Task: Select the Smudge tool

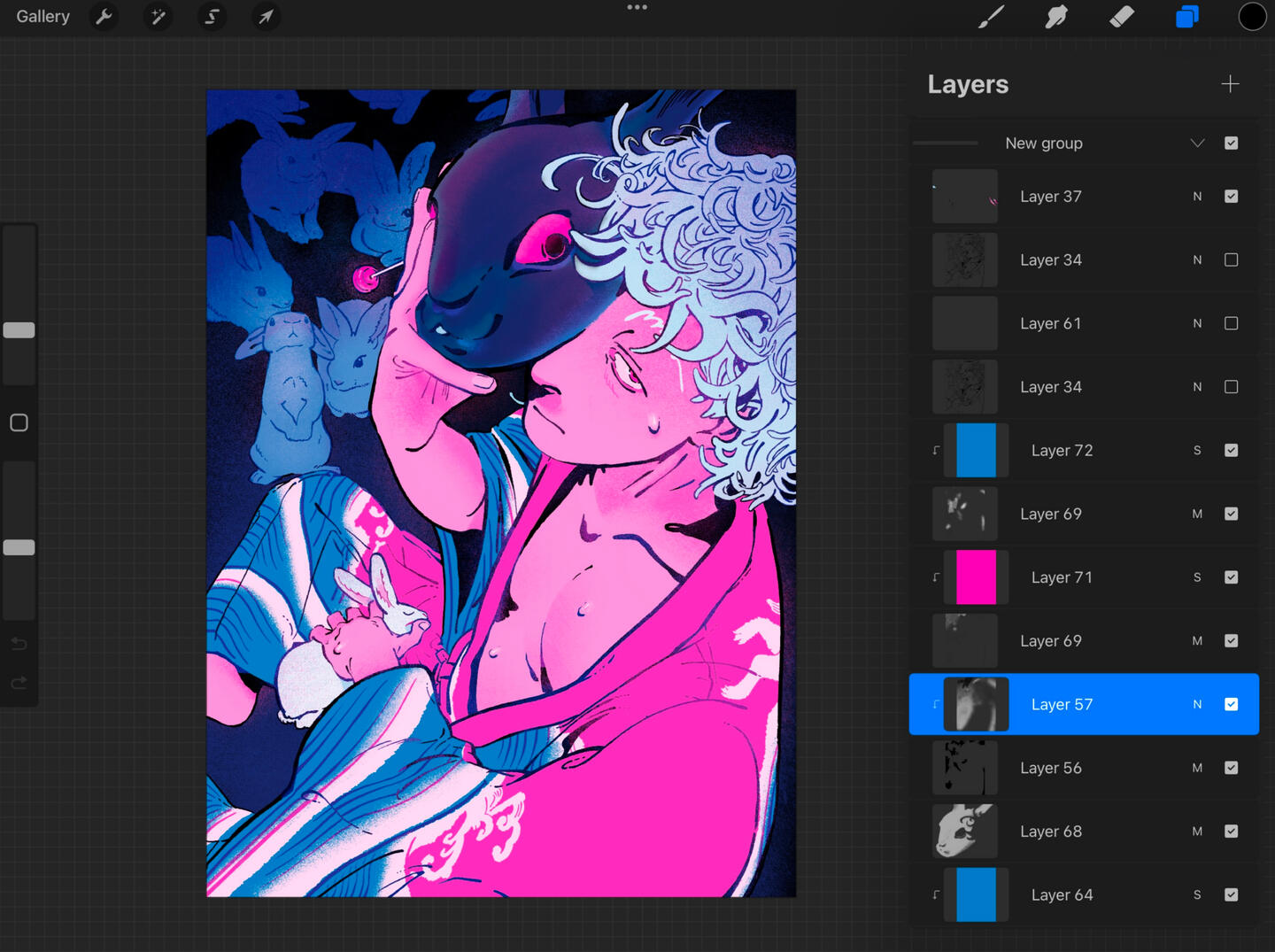Action: pos(1056,17)
